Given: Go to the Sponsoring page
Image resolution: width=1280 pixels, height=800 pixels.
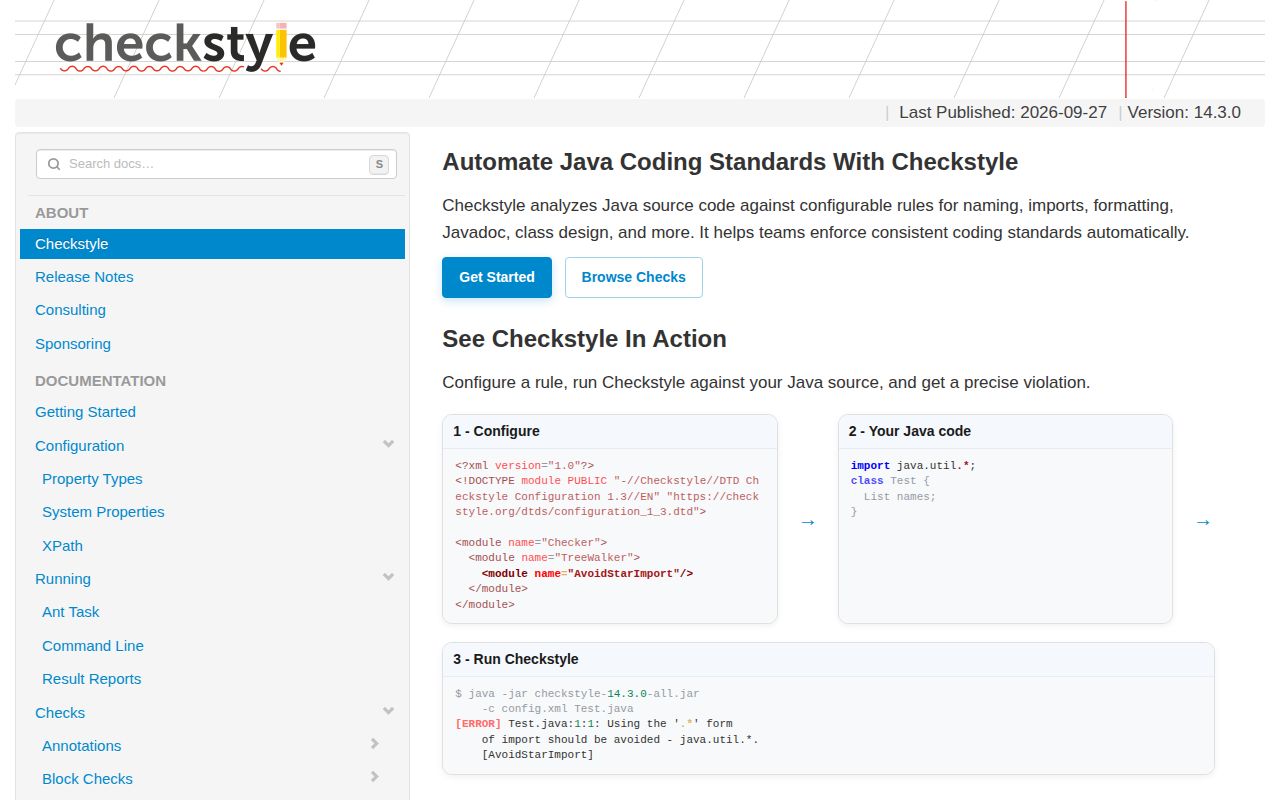Looking at the screenshot, I should 73,344.
